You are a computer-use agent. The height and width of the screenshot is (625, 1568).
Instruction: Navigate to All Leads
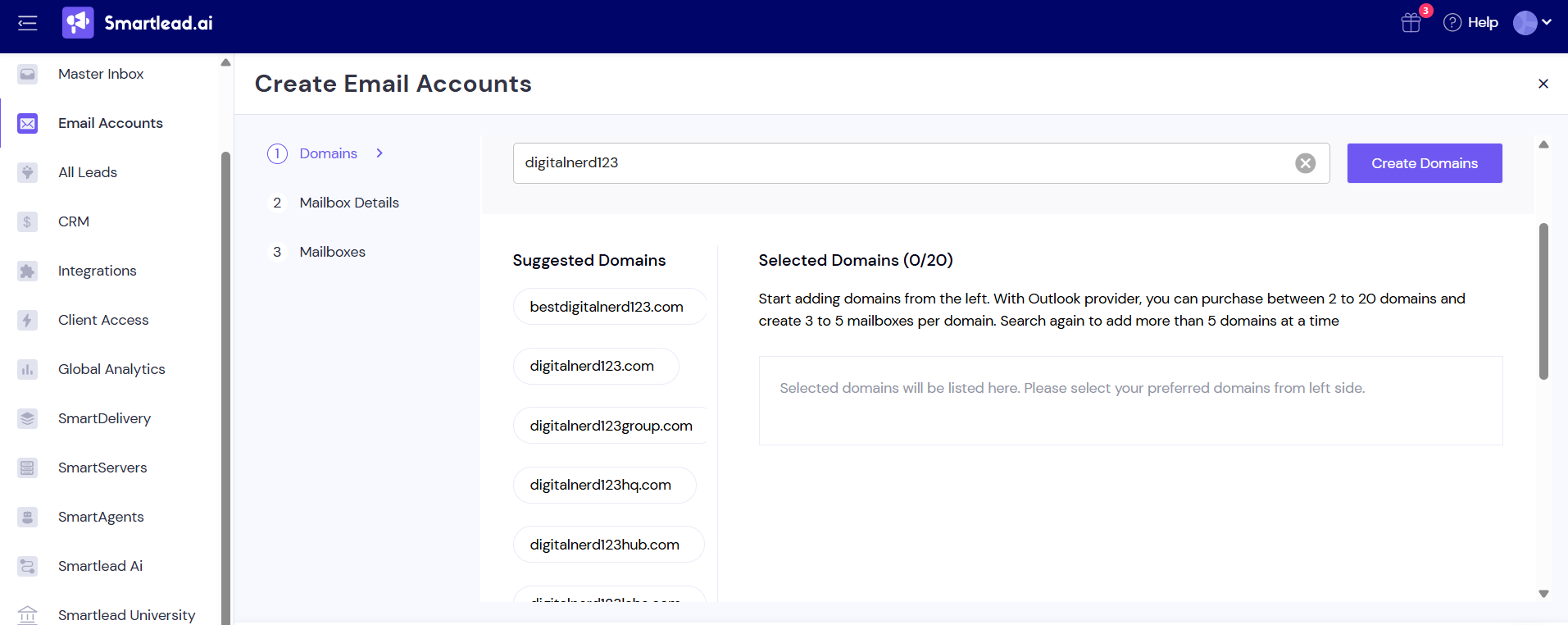tap(88, 172)
